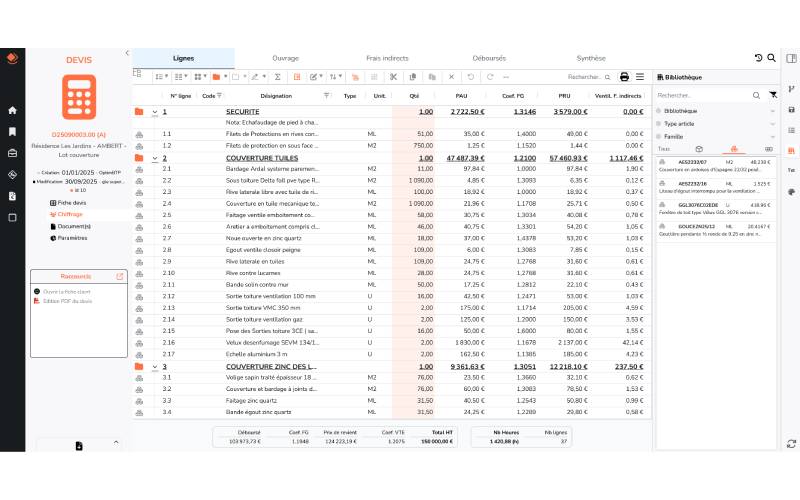The image size is (800, 500).
Task: Expand the Type article dropdown arrow
Action: (x=773, y=123)
